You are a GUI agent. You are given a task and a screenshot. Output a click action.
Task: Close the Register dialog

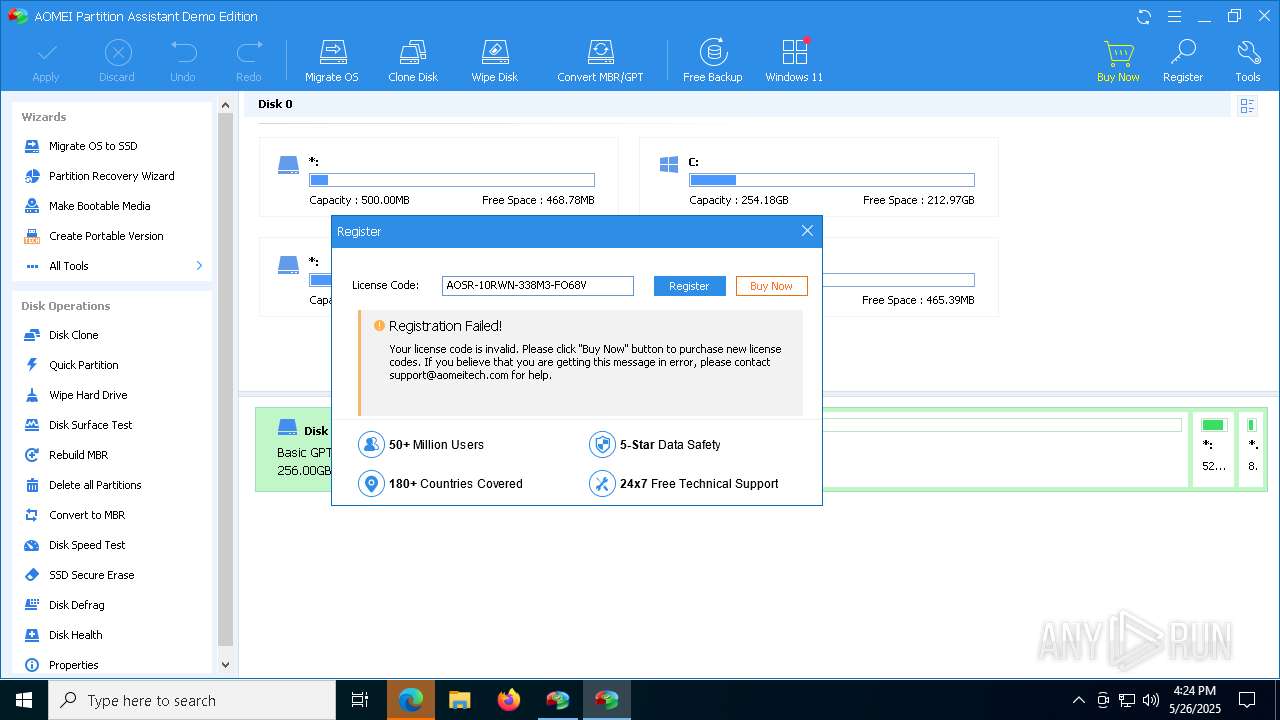click(807, 231)
